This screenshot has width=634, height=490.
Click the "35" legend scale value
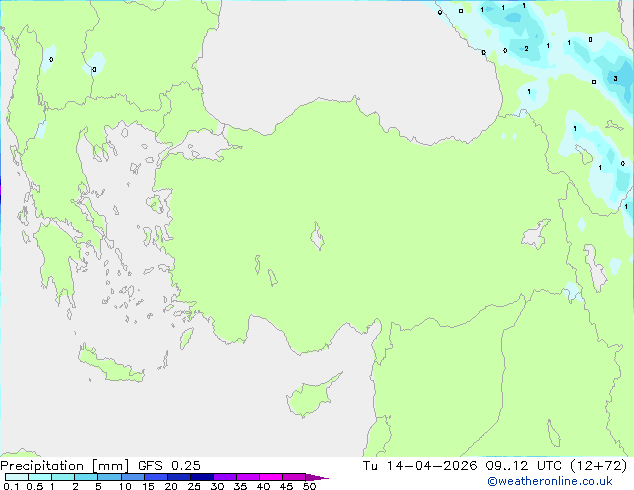click(240, 486)
